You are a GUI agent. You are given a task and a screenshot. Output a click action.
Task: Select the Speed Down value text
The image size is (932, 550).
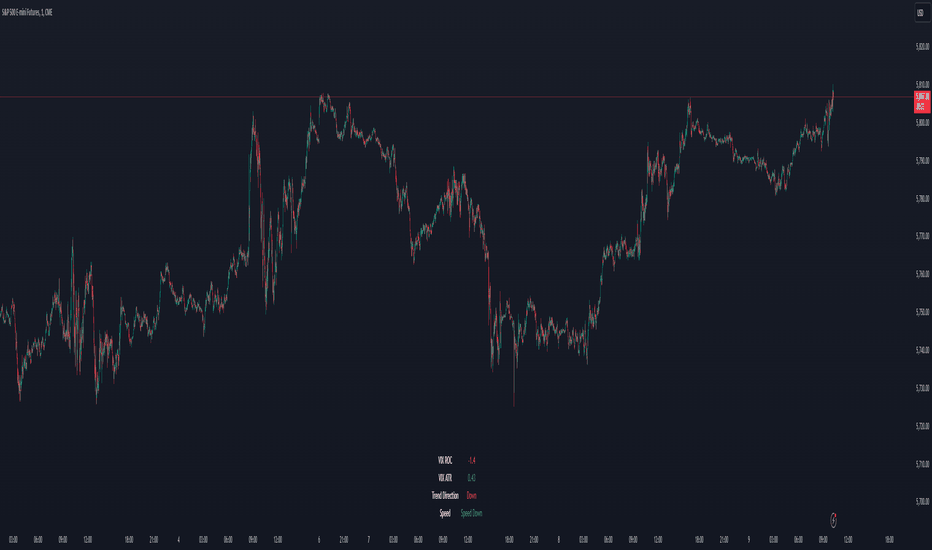click(471, 513)
